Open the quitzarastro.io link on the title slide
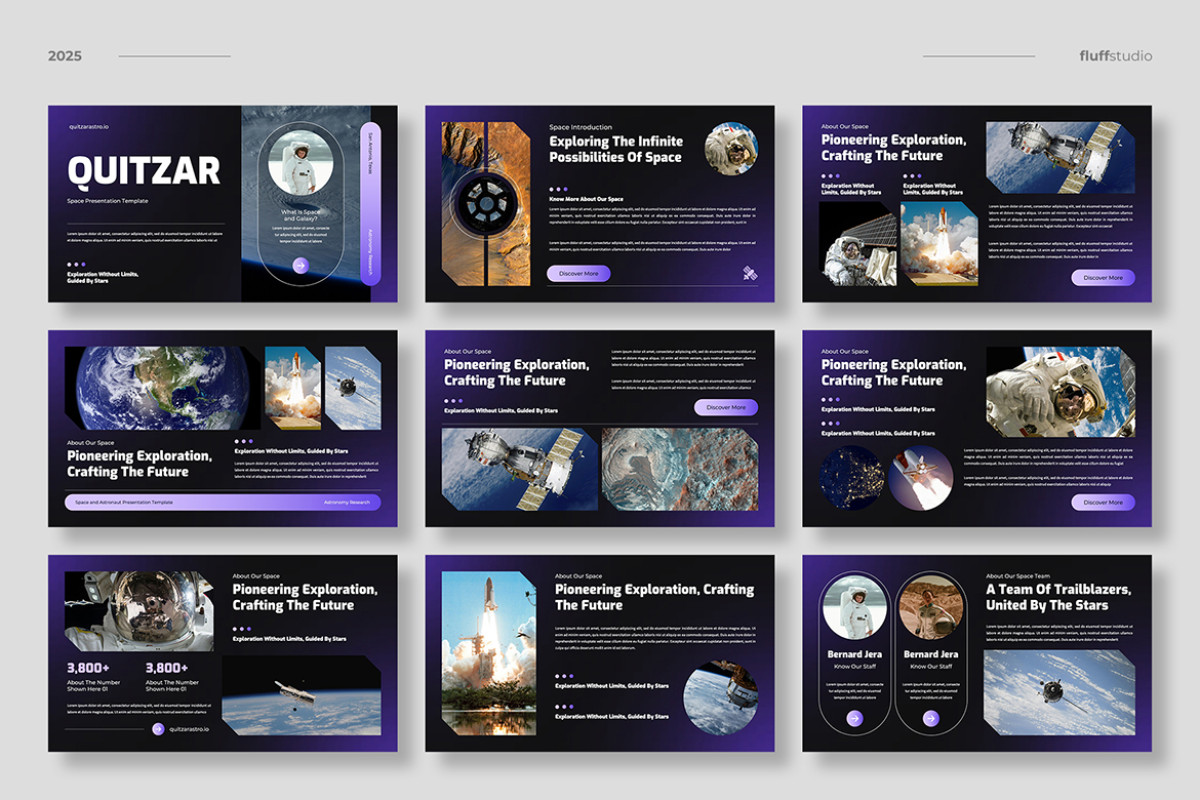 (x=88, y=128)
